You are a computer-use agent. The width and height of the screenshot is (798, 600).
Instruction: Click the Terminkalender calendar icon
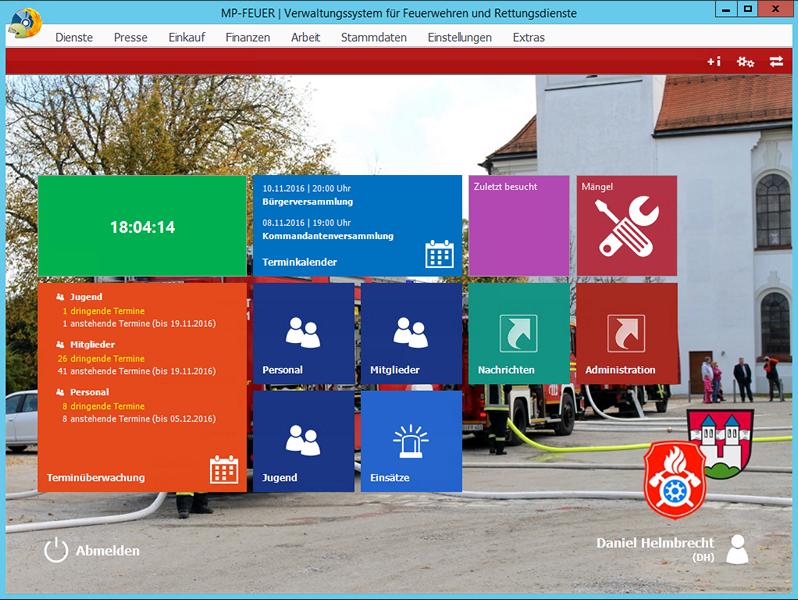tap(439, 254)
